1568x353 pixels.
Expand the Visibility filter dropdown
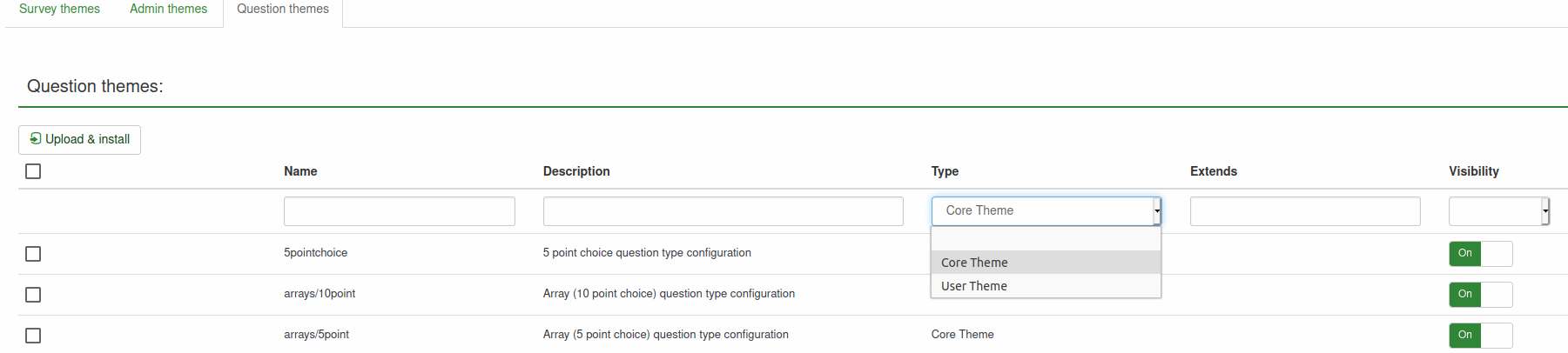pos(1498,211)
